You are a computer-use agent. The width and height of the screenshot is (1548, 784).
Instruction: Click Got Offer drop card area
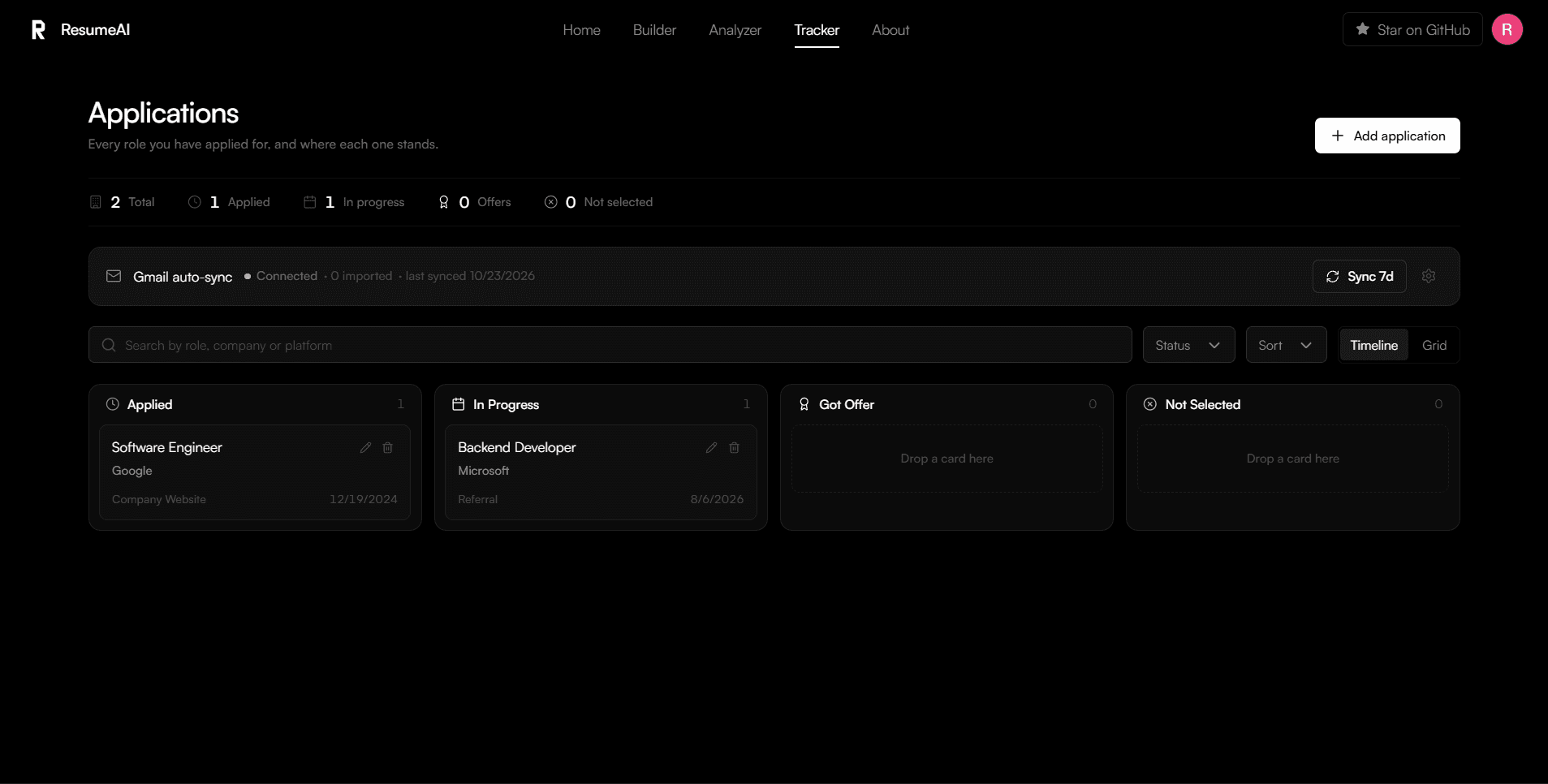coord(946,459)
